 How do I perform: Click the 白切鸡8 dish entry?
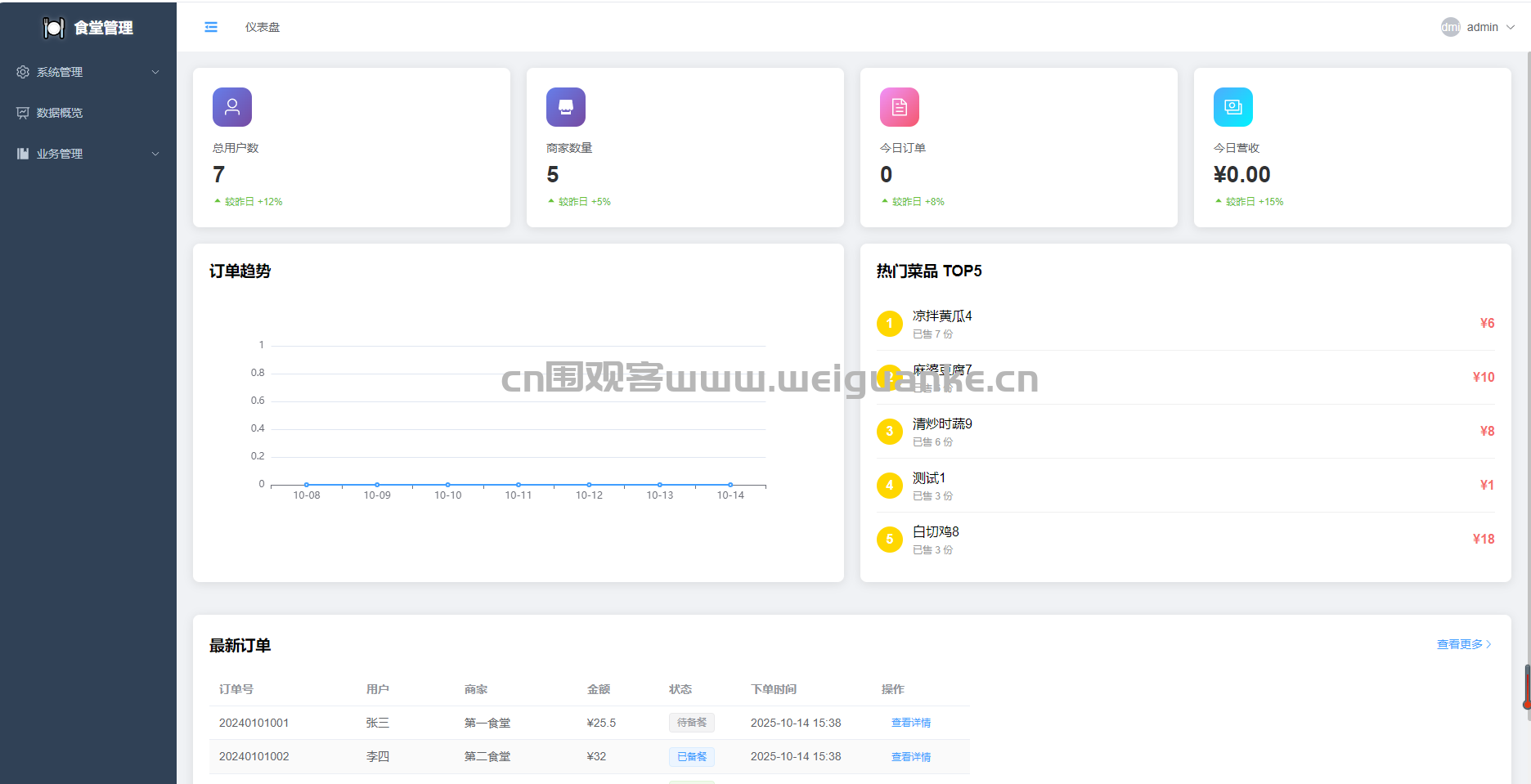(x=936, y=532)
